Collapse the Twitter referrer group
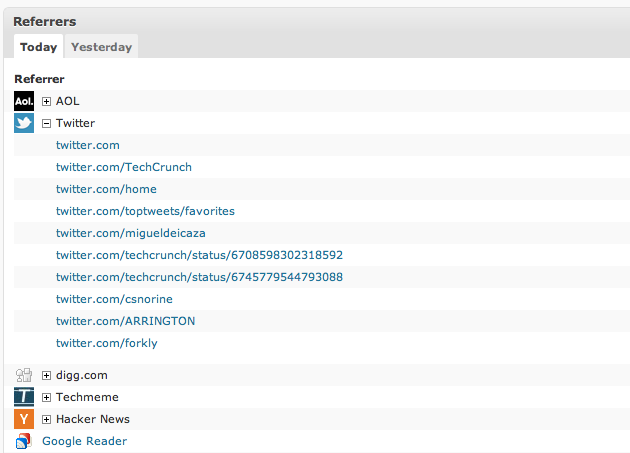This screenshot has height=453, width=630. pyautogui.click(x=46, y=123)
